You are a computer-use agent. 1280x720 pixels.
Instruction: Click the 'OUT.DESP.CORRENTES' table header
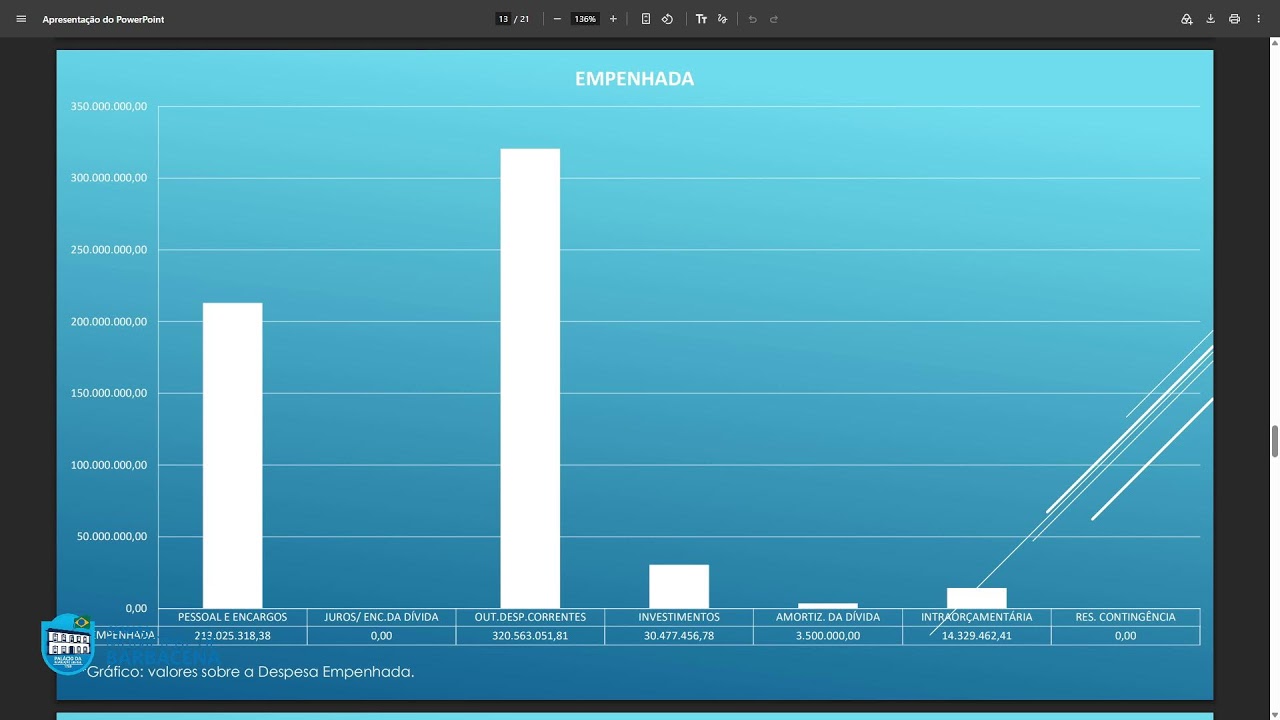530,617
